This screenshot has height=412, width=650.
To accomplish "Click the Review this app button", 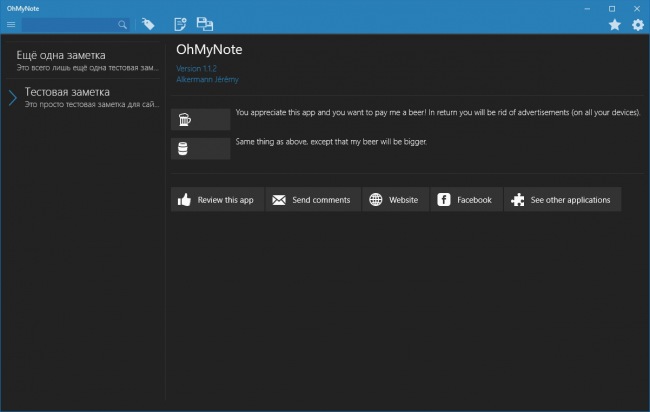I will click(217, 200).
